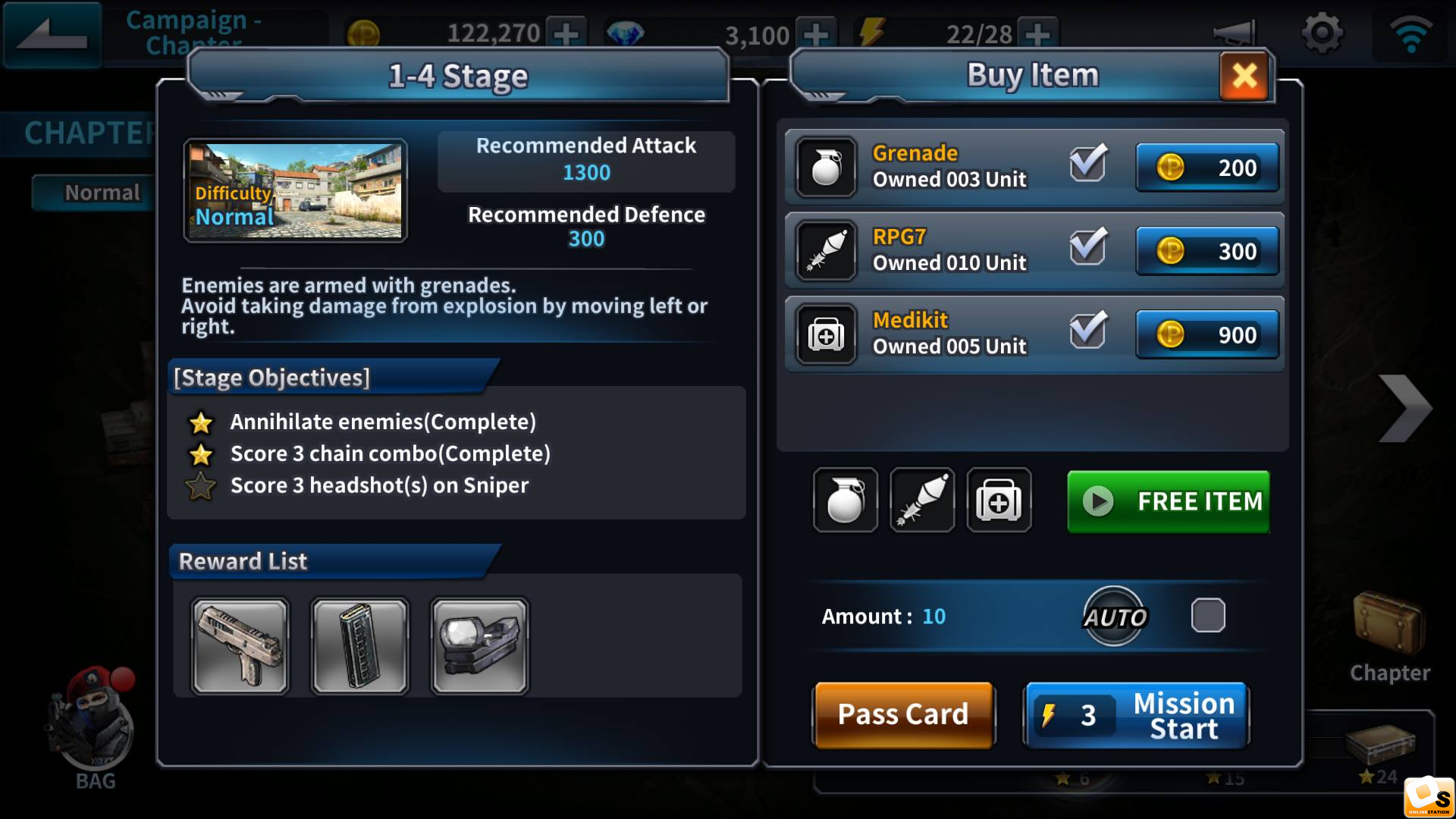The width and height of the screenshot is (1456, 819).
Task: Add gold coins with plus button
Action: coord(566,34)
